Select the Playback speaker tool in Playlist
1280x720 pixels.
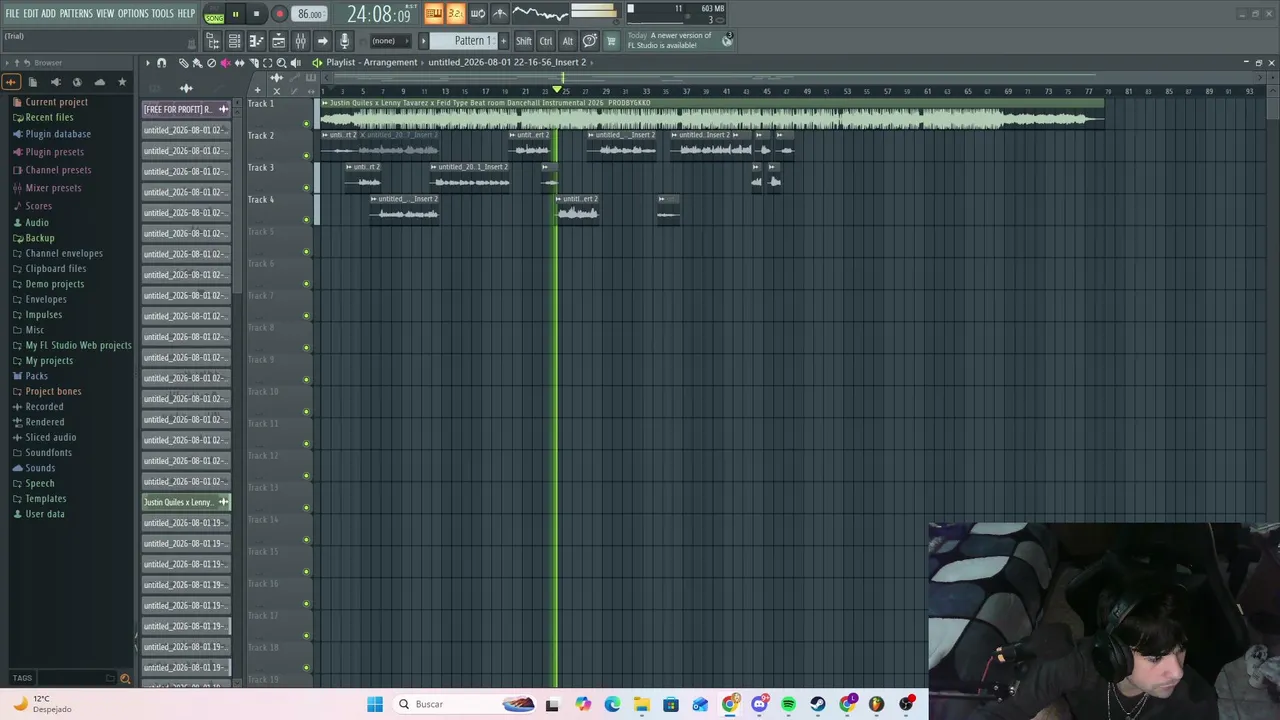pyautogui.click(x=295, y=63)
